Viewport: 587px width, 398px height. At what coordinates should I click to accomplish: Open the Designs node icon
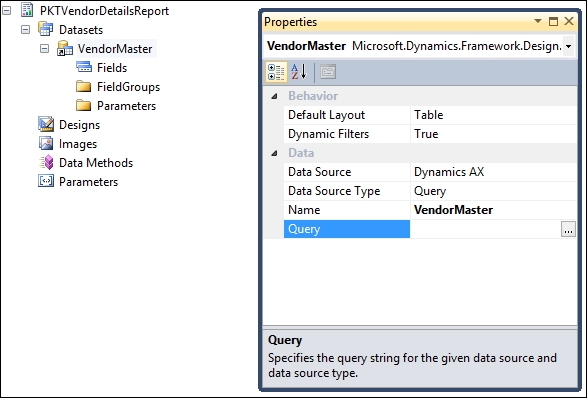(x=46, y=124)
